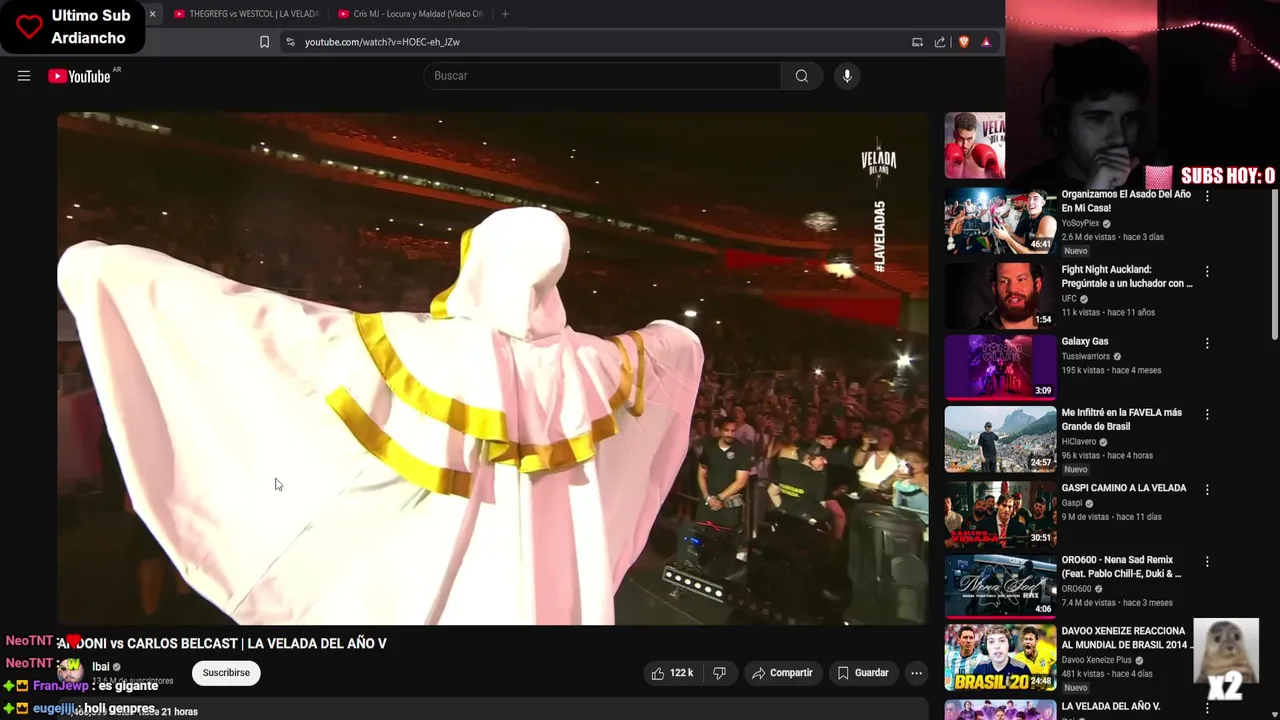Open options for Organizamos El Asado video
1280x720 pixels.
click(1207, 197)
